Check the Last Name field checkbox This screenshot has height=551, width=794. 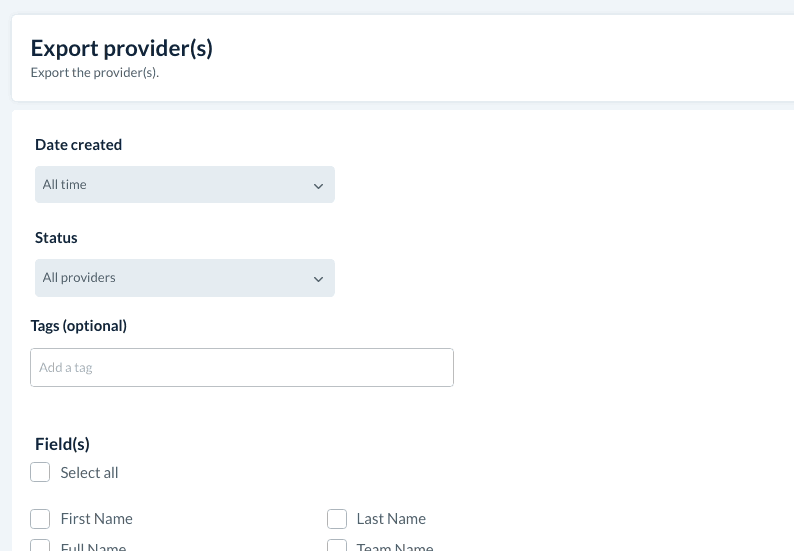tap(337, 519)
